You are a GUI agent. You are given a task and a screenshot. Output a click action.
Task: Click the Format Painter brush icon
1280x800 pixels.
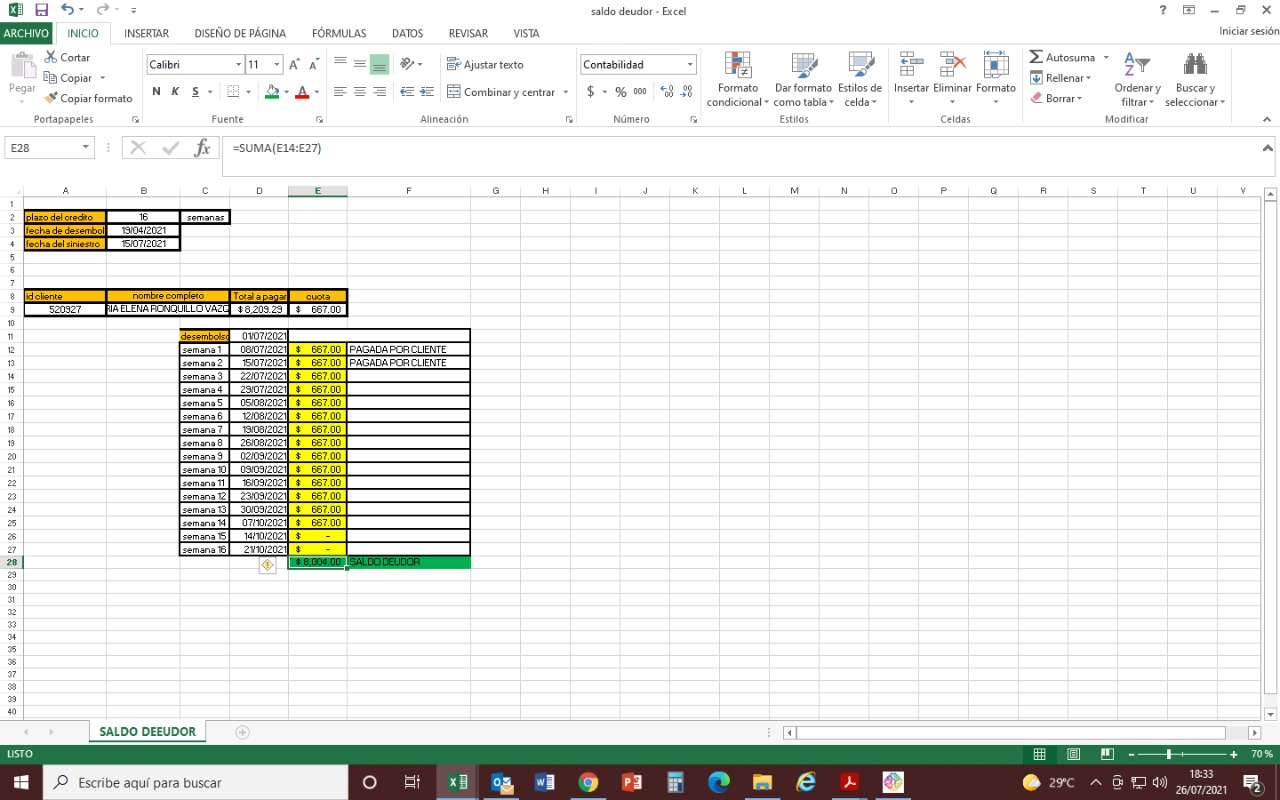51,98
